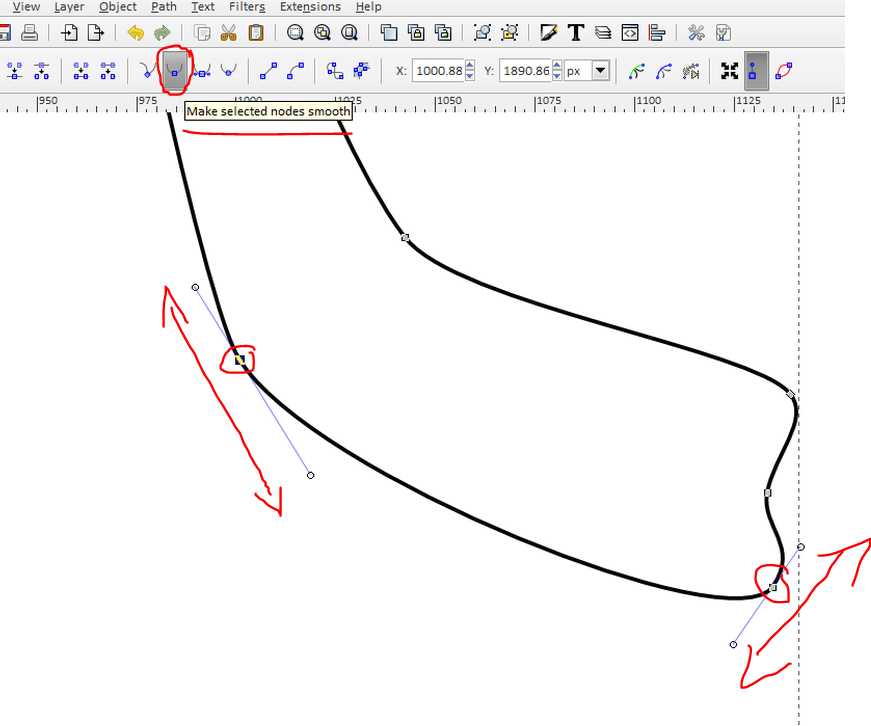Viewport: 871px width, 726px height.
Task: Open the Filters menu
Action: tap(245, 7)
